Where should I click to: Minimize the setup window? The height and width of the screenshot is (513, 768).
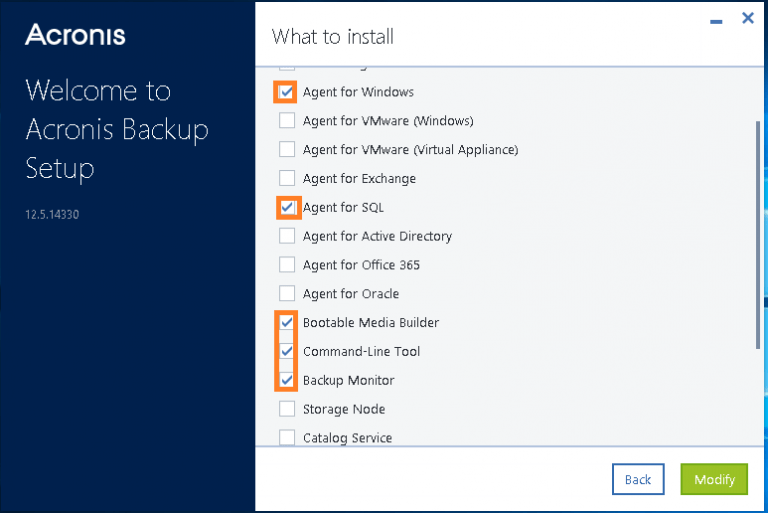tap(716, 22)
